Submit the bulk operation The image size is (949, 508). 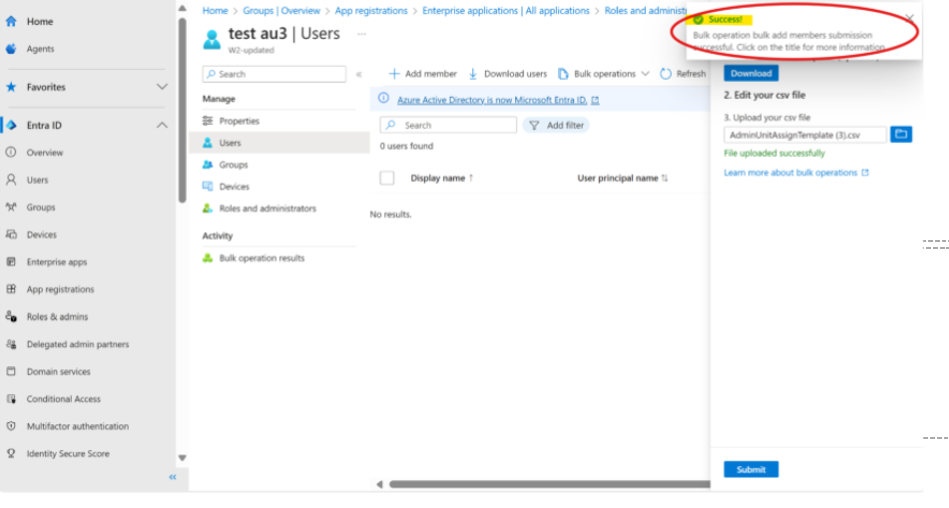coord(751,469)
